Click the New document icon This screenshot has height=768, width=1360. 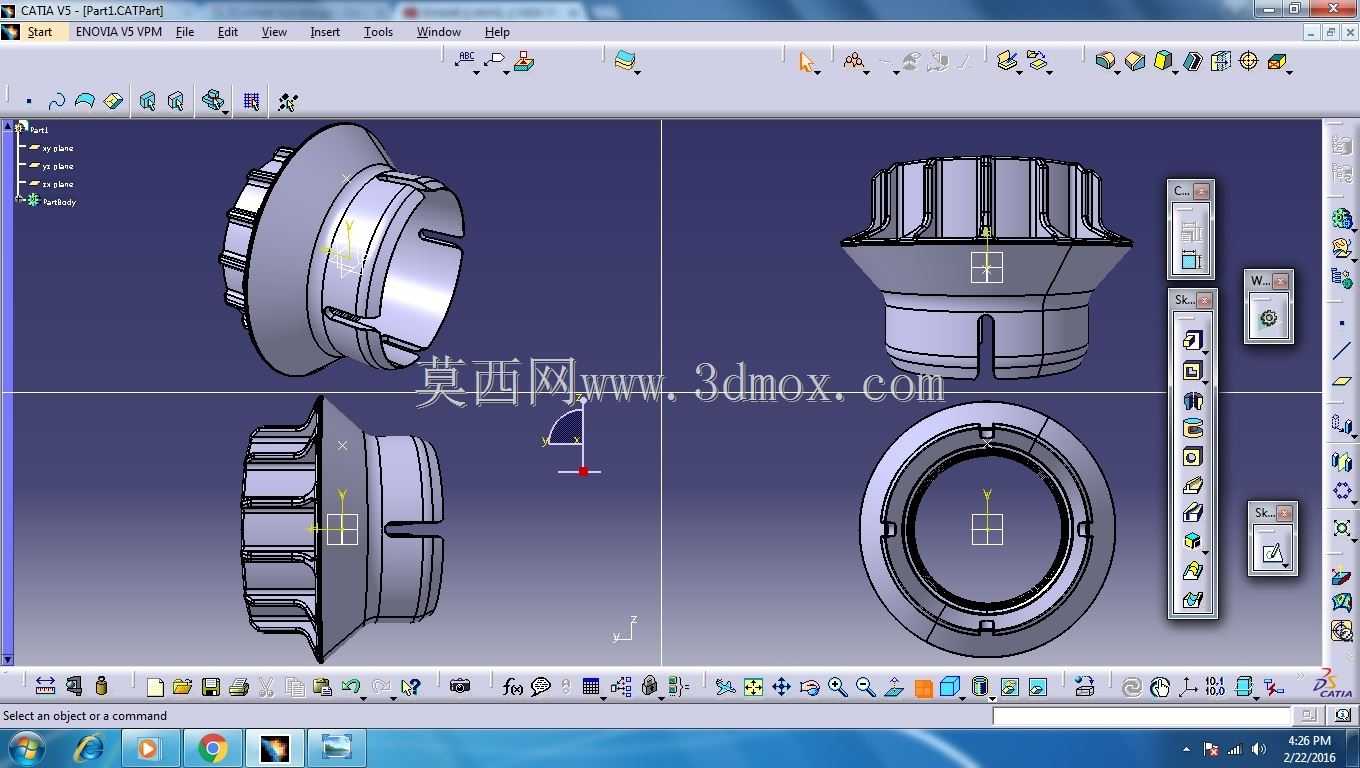(x=155, y=687)
